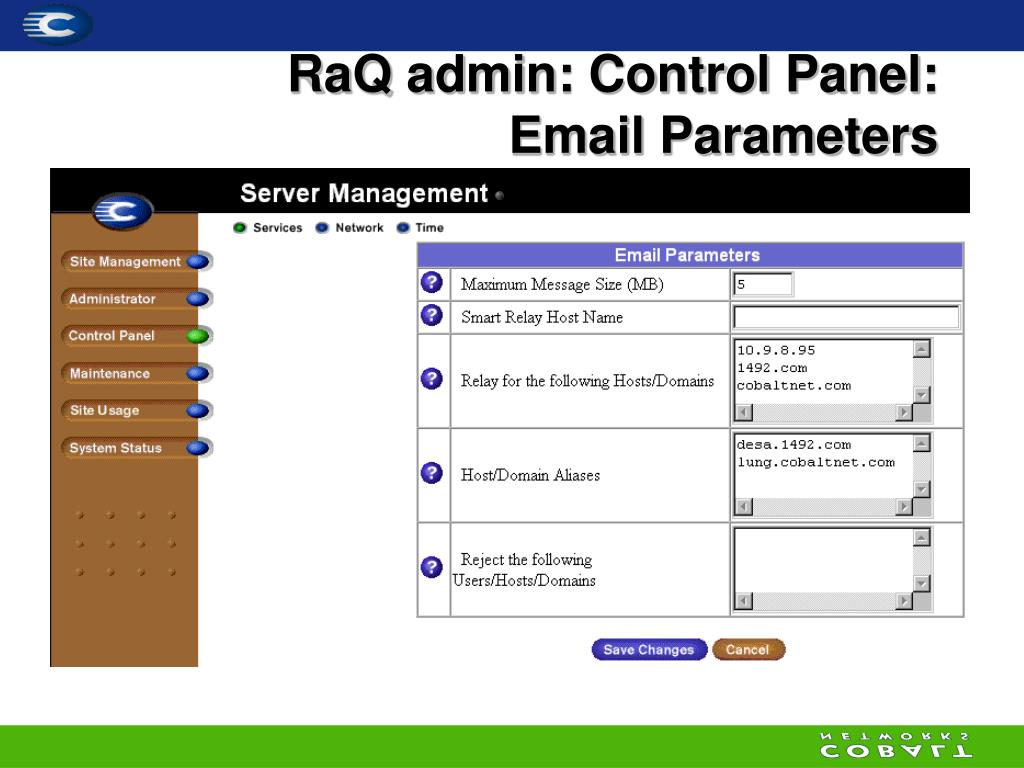Click scroll-right arrow in Host/Domain Aliases box
The image size is (1024, 768).
point(904,507)
